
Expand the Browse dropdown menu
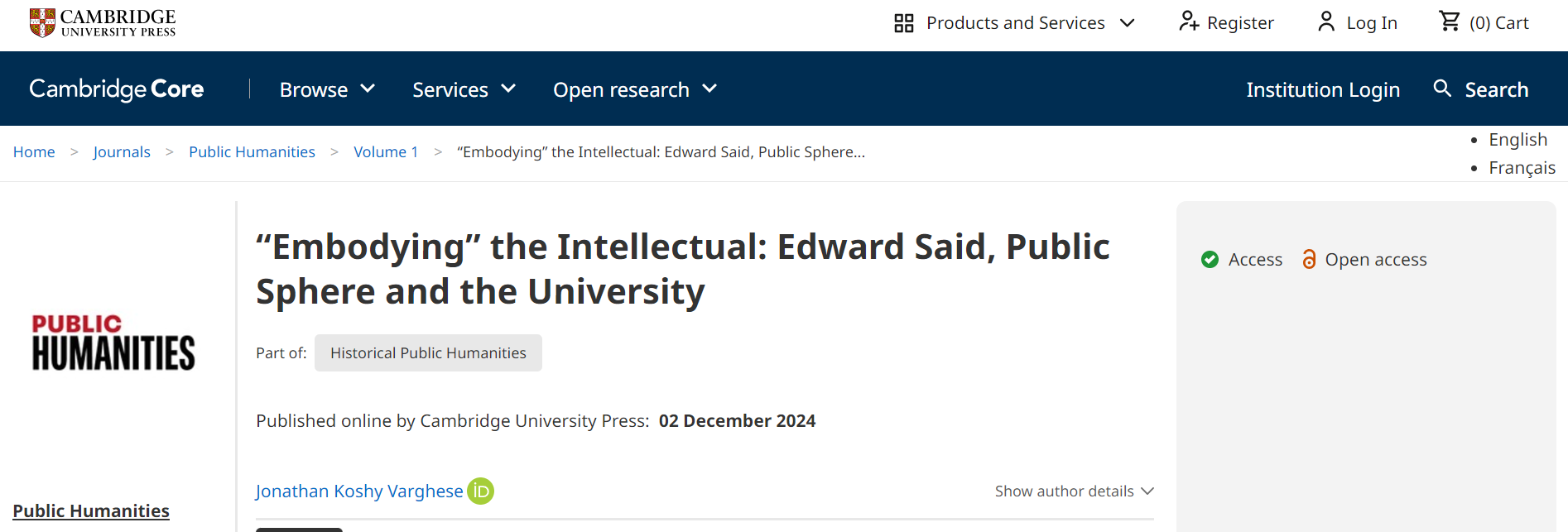(x=327, y=89)
